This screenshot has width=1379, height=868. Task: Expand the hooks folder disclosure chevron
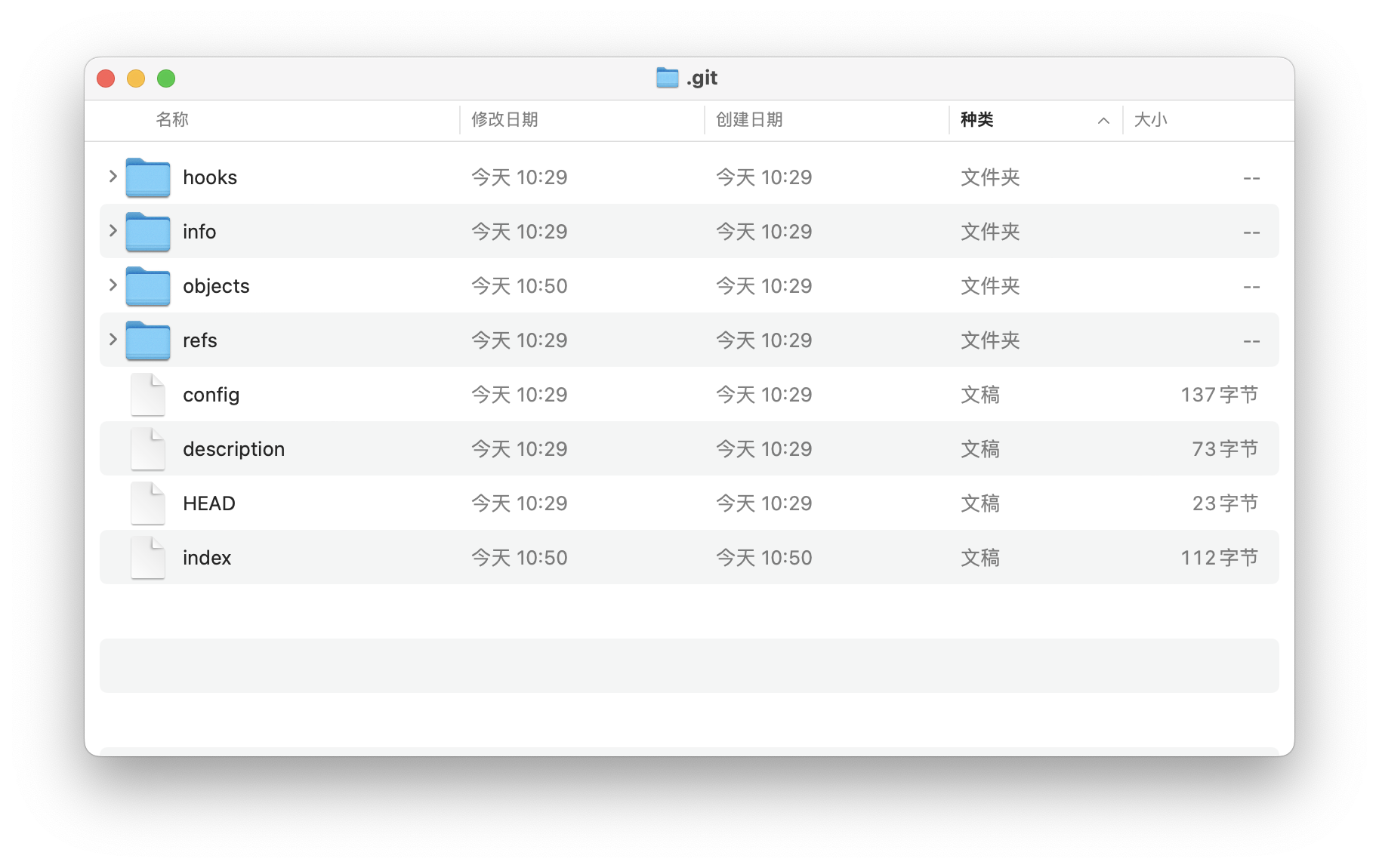pyautogui.click(x=113, y=177)
